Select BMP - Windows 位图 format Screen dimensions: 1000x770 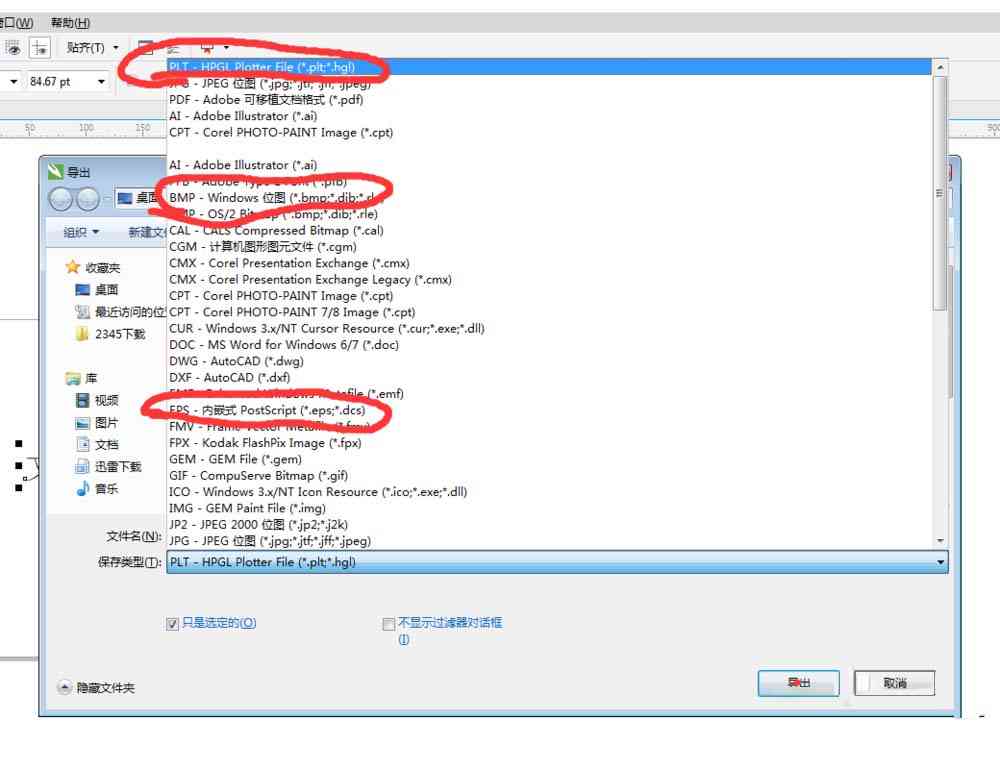548,198
